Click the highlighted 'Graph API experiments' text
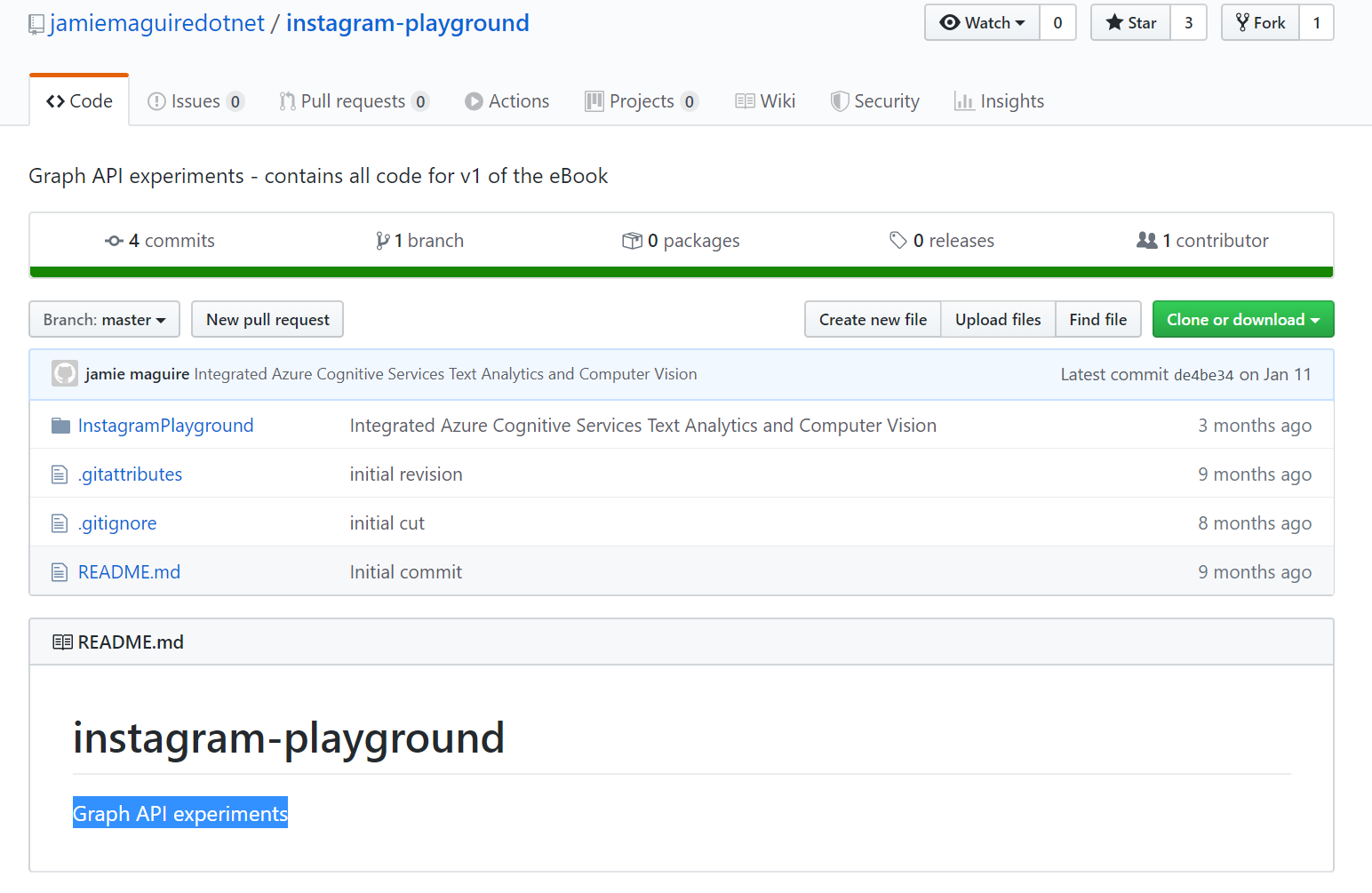Viewport: 1372px width, 893px height. pos(180,813)
